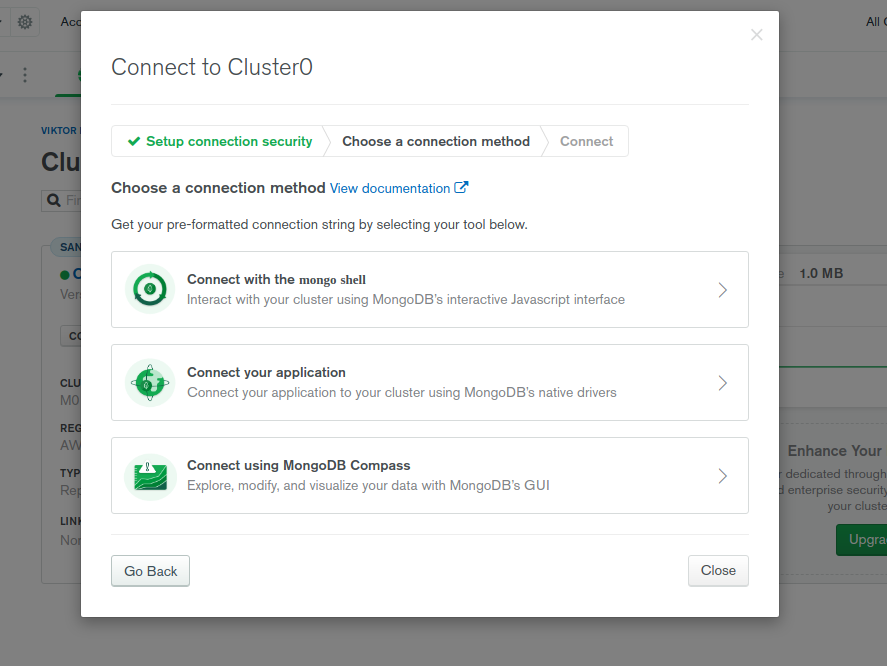The width and height of the screenshot is (887, 666).
Task: Expand the Connect your application chevron
Action: pyautogui.click(x=722, y=383)
